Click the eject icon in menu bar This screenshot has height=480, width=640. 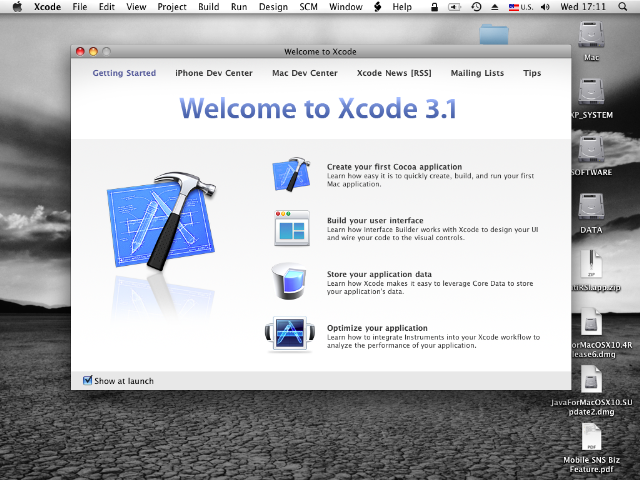[495, 7]
